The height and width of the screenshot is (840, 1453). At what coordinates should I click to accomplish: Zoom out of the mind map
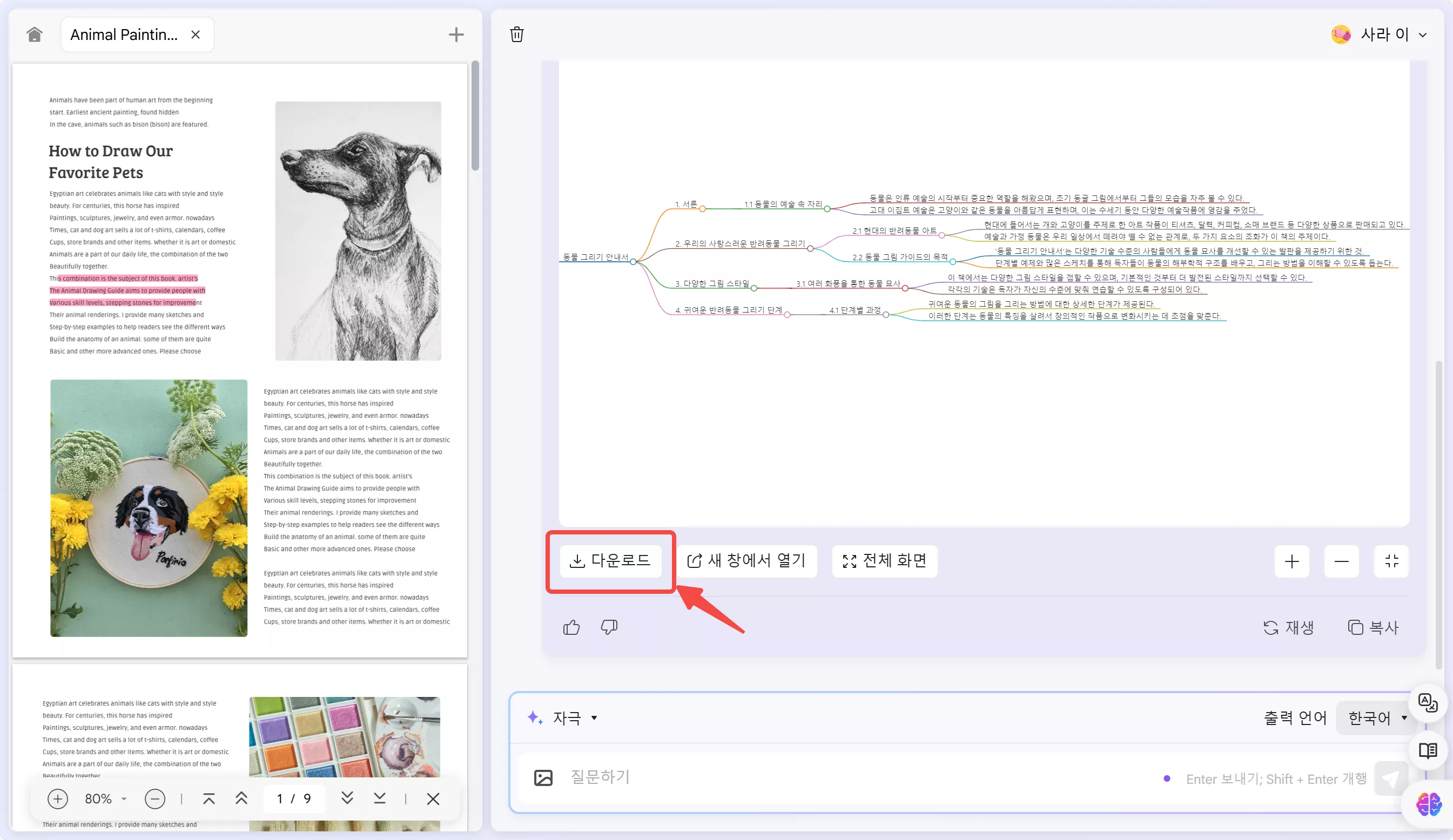coord(1341,561)
